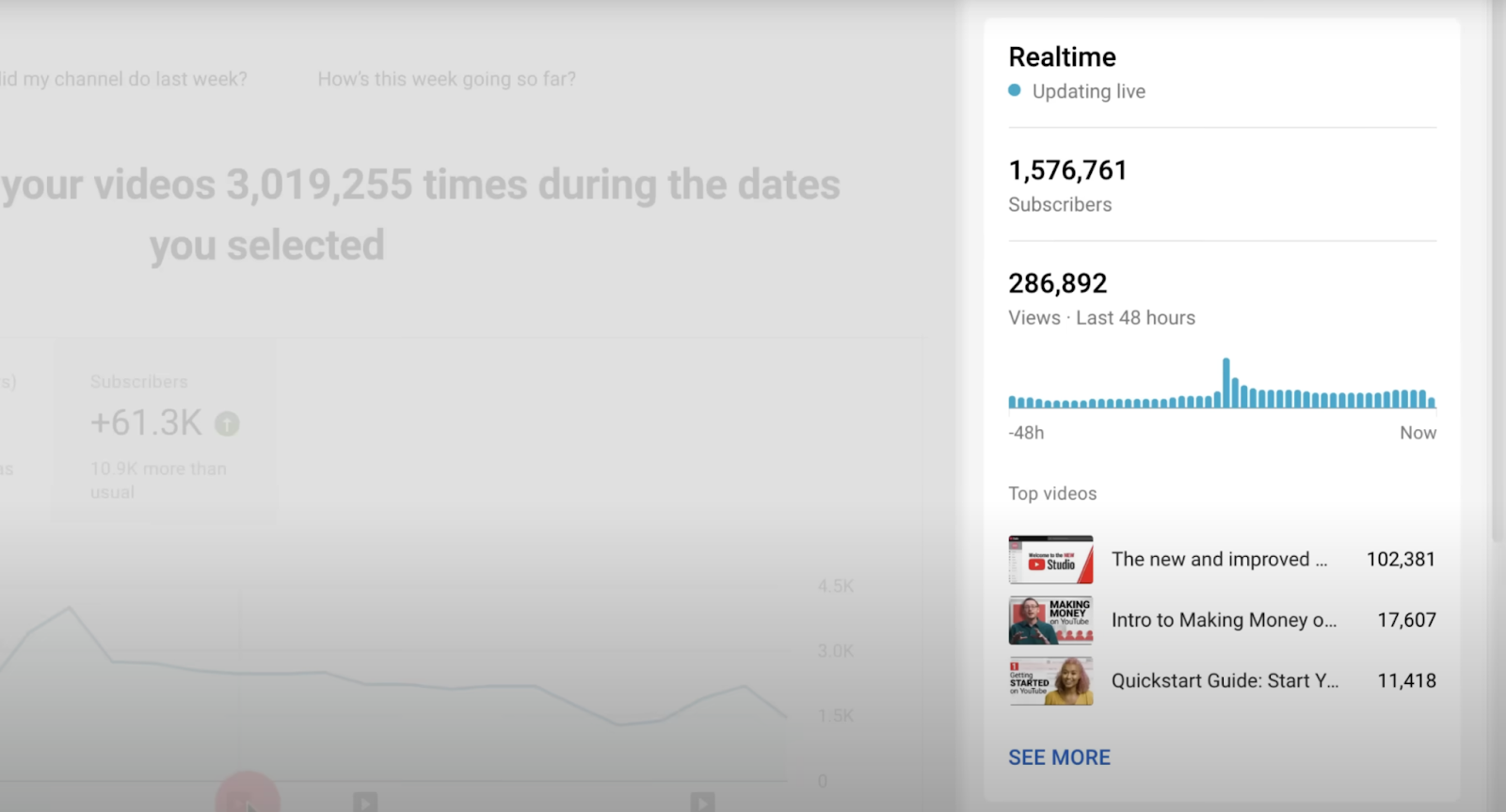
Task: Open 'Intro to Making Money' video thumbnail
Action: pos(1050,620)
